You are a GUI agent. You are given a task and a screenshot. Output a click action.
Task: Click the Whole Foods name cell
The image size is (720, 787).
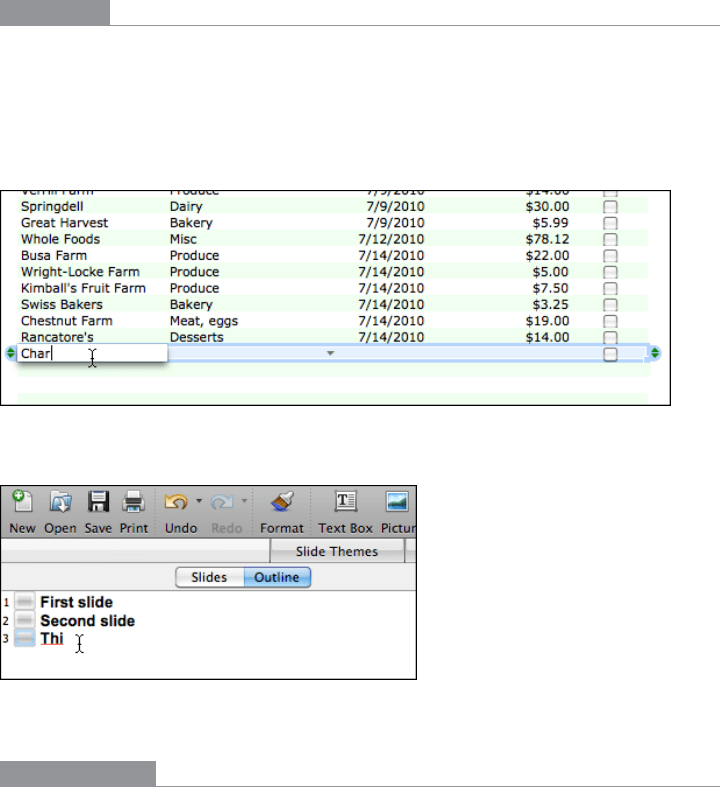click(x=60, y=239)
